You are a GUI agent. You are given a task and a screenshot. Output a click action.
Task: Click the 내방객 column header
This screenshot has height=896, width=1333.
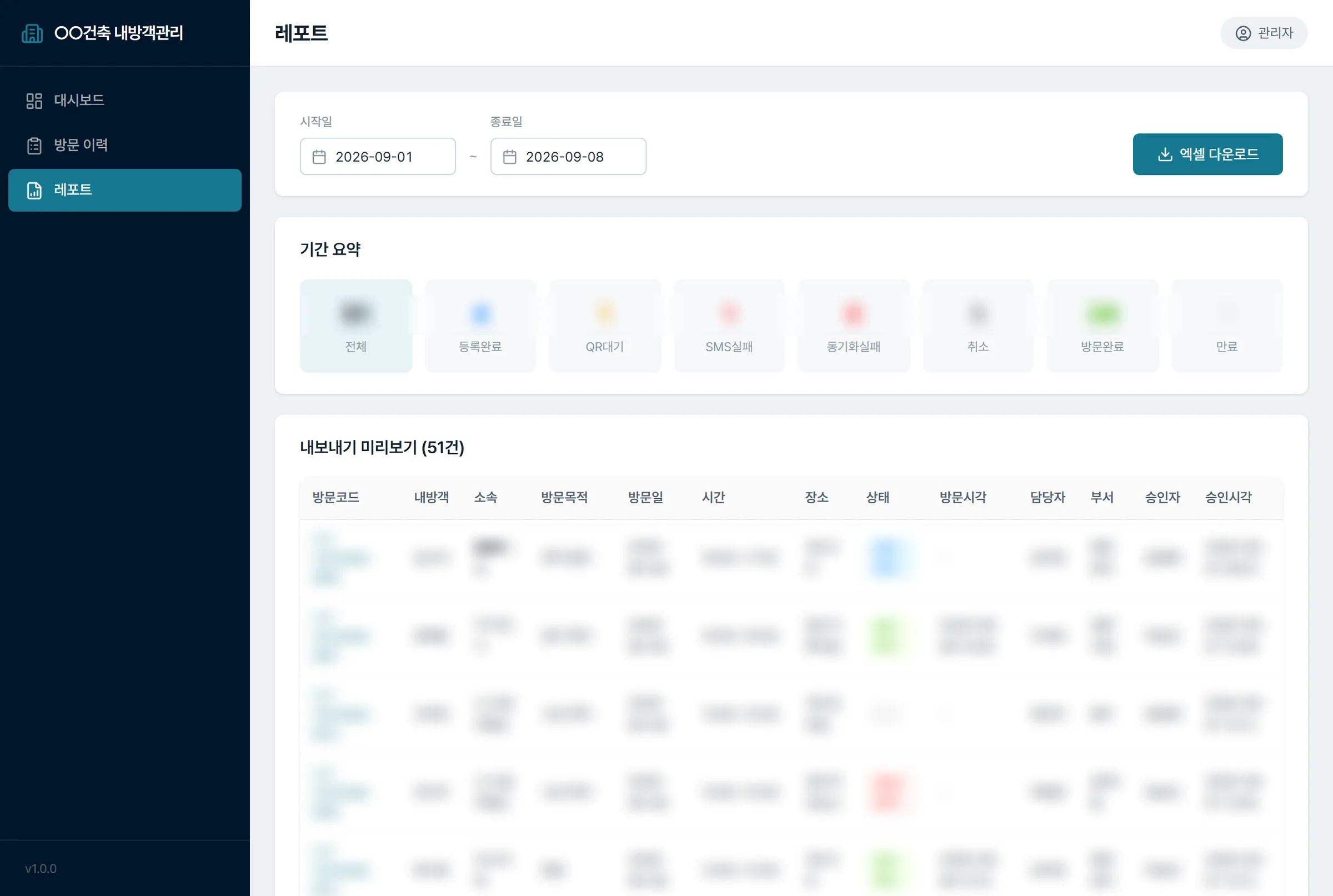tap(432, 498)
